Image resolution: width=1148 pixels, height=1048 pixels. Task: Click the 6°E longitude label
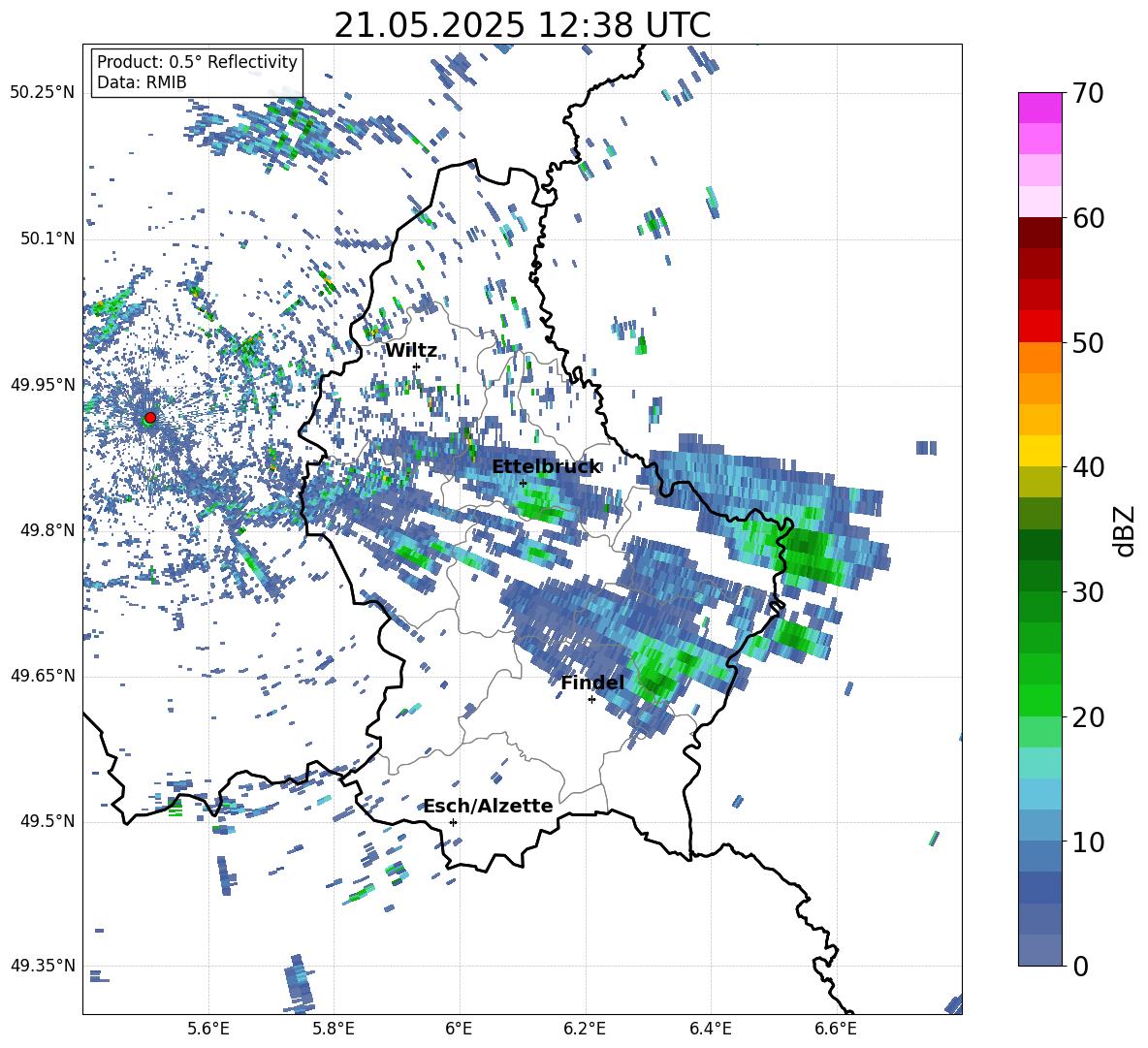coord(459,1029)
